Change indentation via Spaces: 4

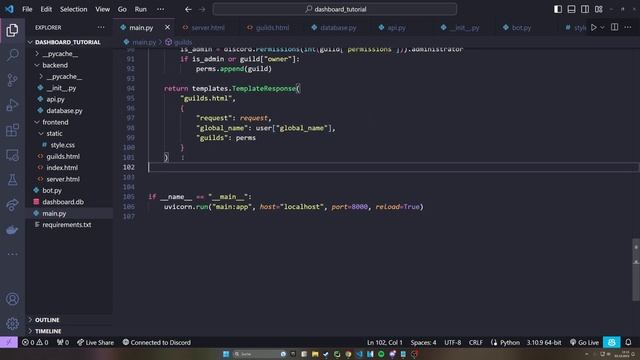coord(423,342)
